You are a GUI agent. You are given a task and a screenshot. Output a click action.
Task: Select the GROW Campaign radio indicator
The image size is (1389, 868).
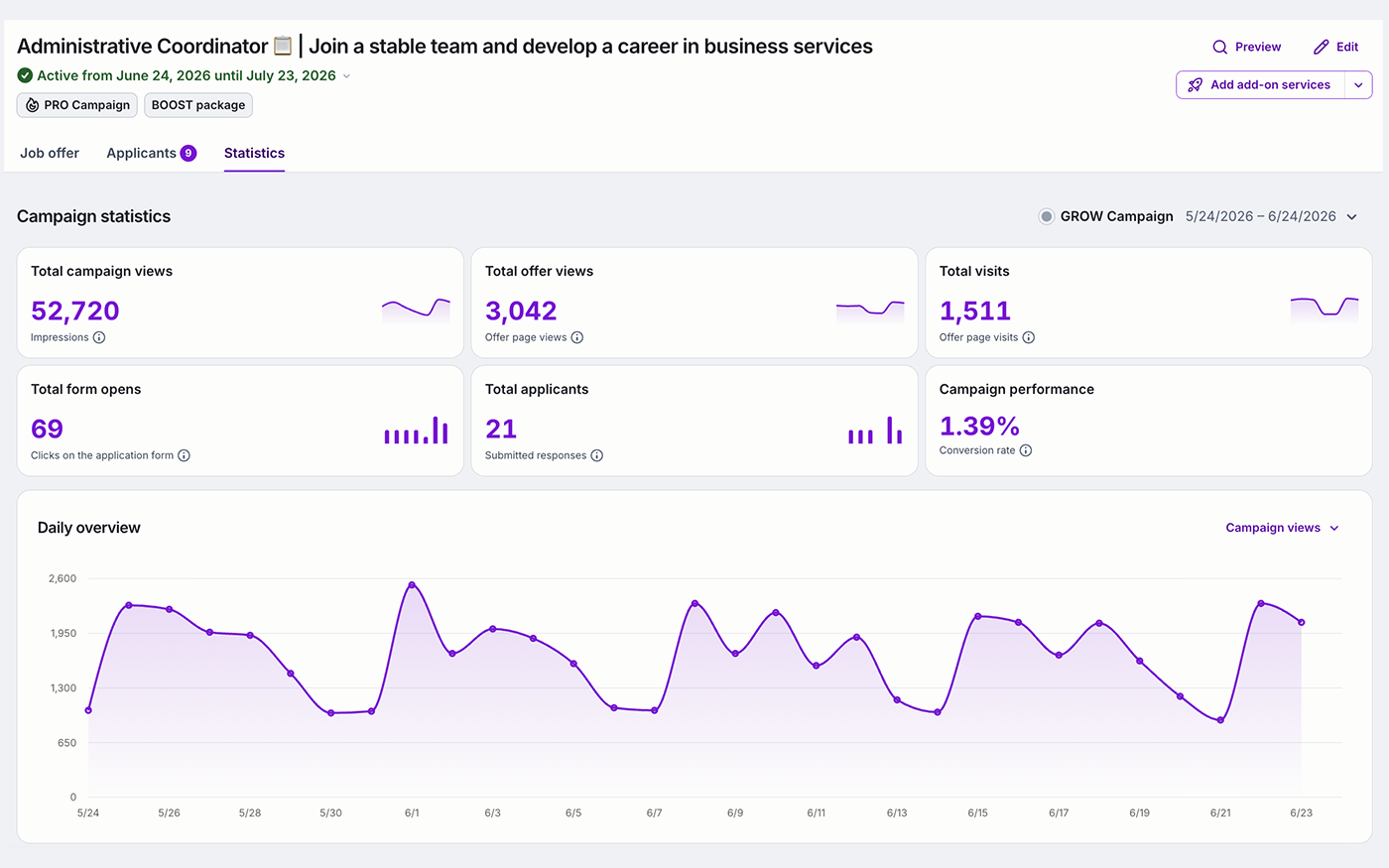tap(1046, 216)
